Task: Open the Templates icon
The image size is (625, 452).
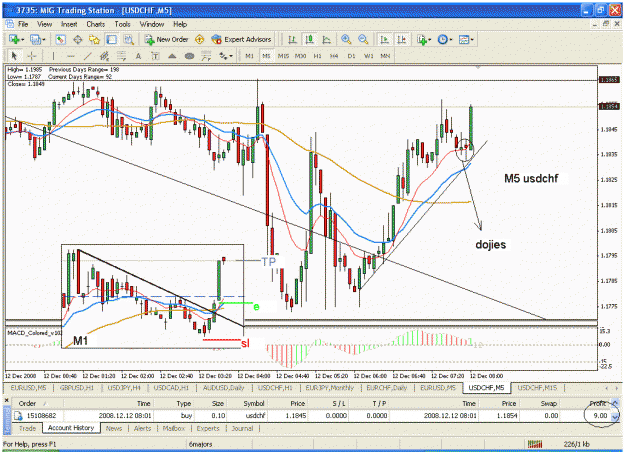Action: (x=463, y=39)
